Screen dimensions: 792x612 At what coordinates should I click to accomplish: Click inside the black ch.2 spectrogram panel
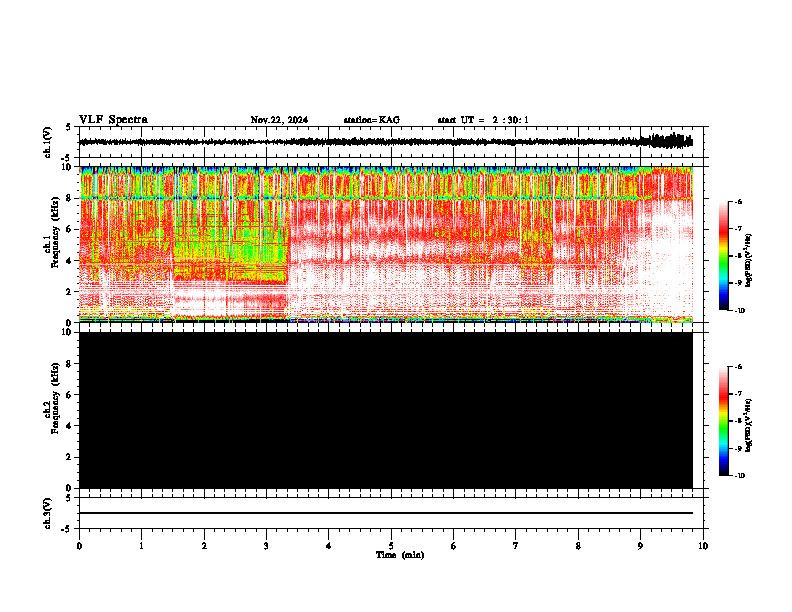pyautogui.click(x=385, y=410)
